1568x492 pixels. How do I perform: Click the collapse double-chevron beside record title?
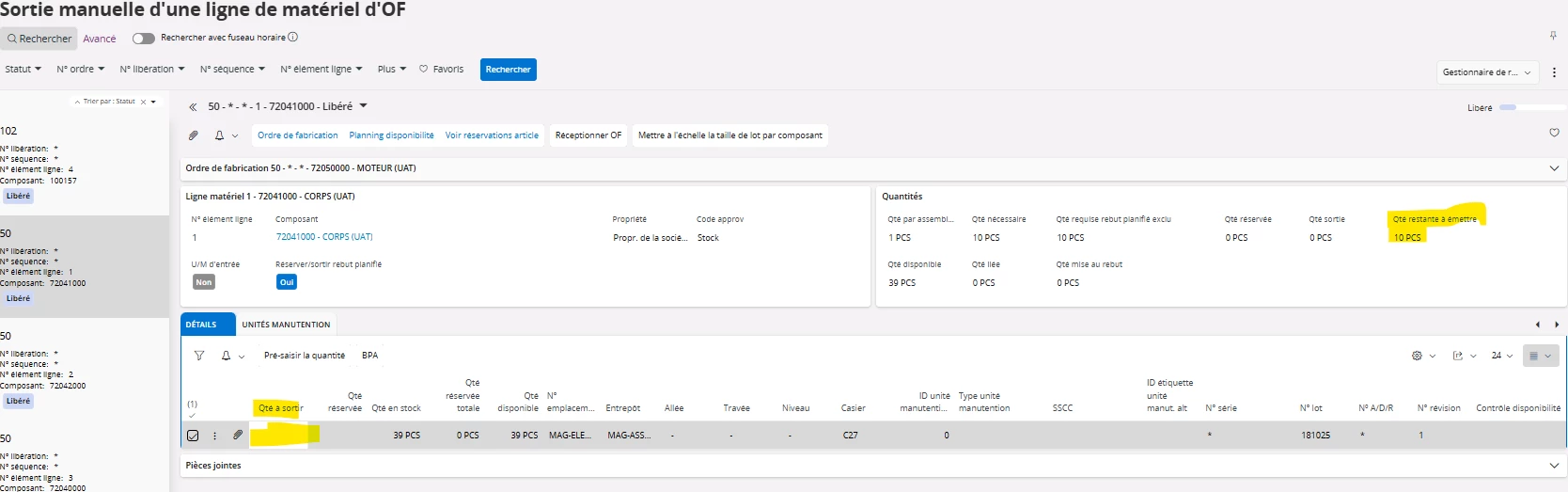click(x=193, y=107)
